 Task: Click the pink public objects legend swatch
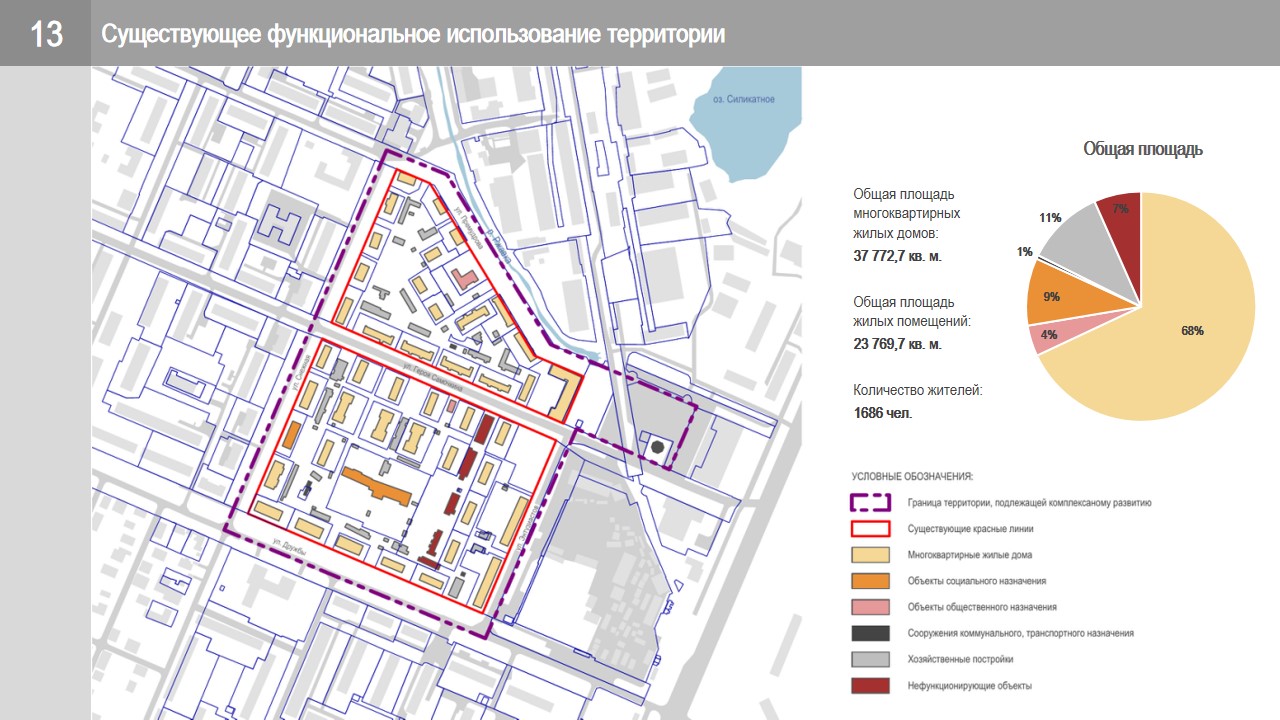870,607
